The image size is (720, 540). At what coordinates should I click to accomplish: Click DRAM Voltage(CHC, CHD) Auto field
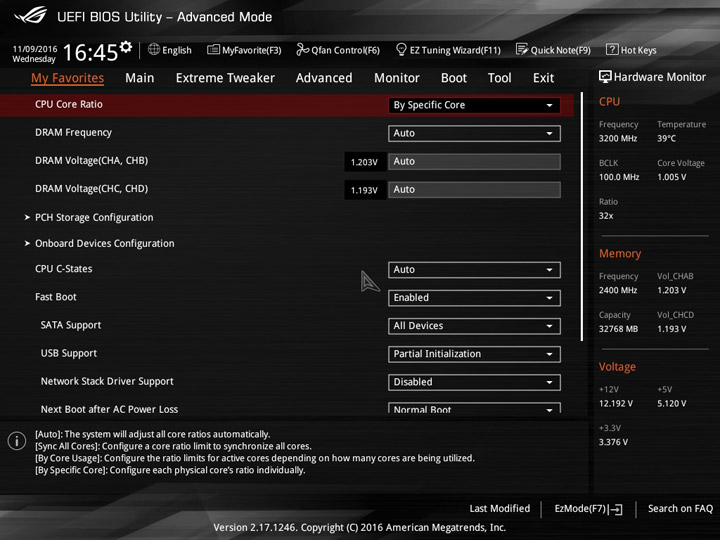tap(474, 190)
